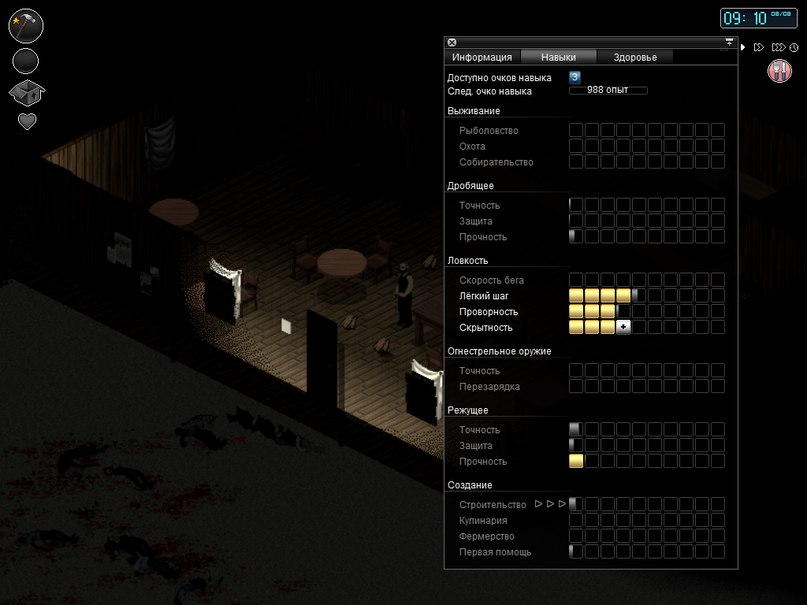Image resolution: width=807 pixels, height=605 pixels.
Task: Select the Рыболовство skill label
Action: (488, 131)
